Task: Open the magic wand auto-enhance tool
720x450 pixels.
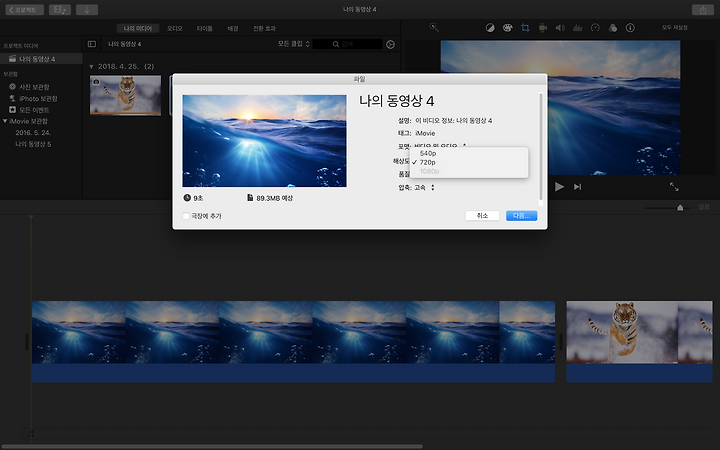Action: (434, 28)
